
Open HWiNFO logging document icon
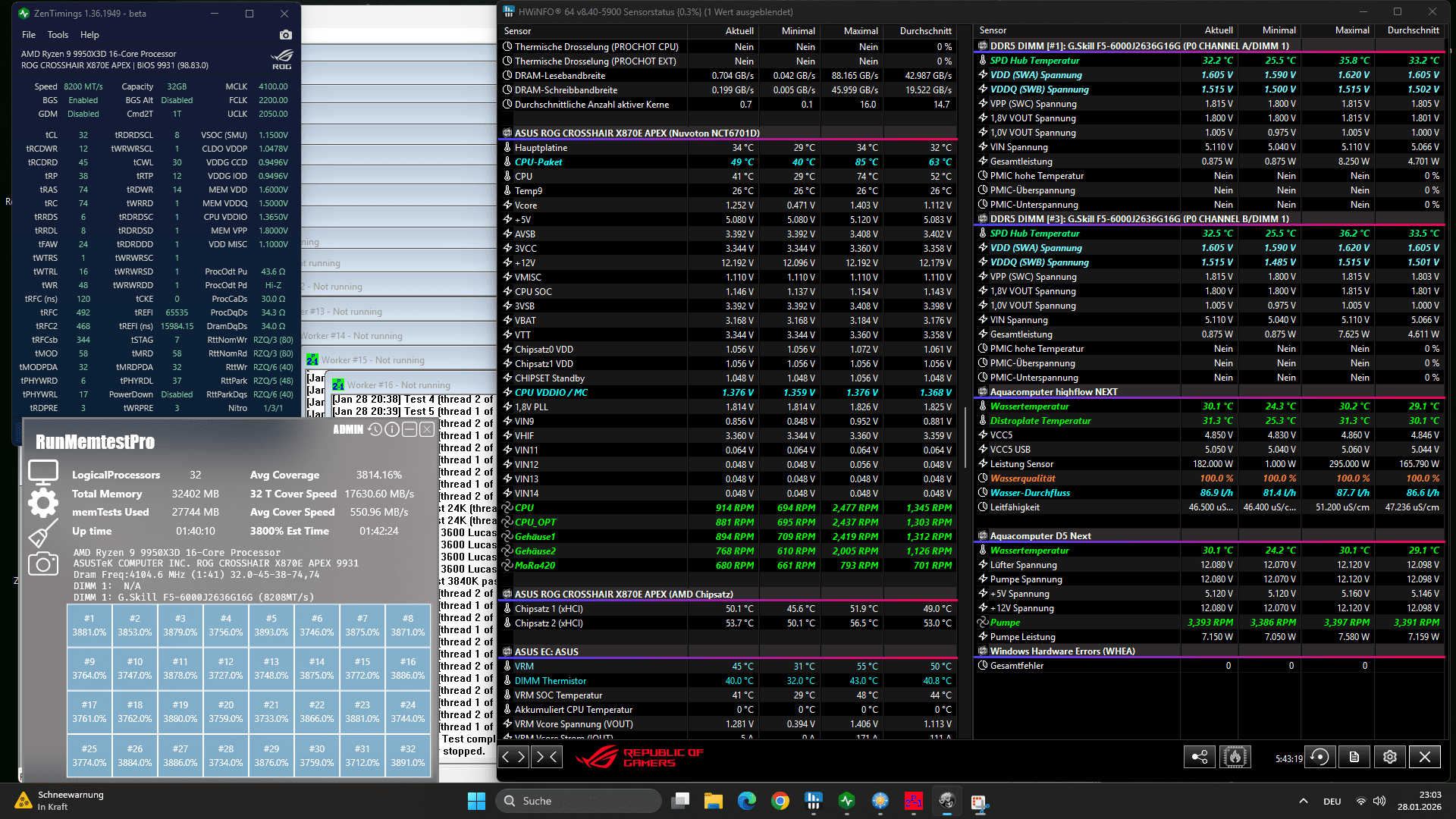tap(1354, 757)
